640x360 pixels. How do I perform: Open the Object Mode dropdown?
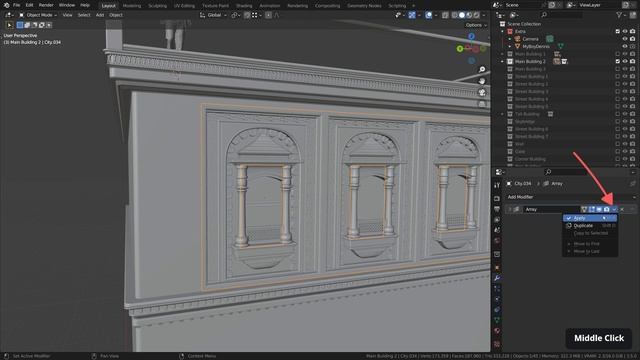point(38,15)
